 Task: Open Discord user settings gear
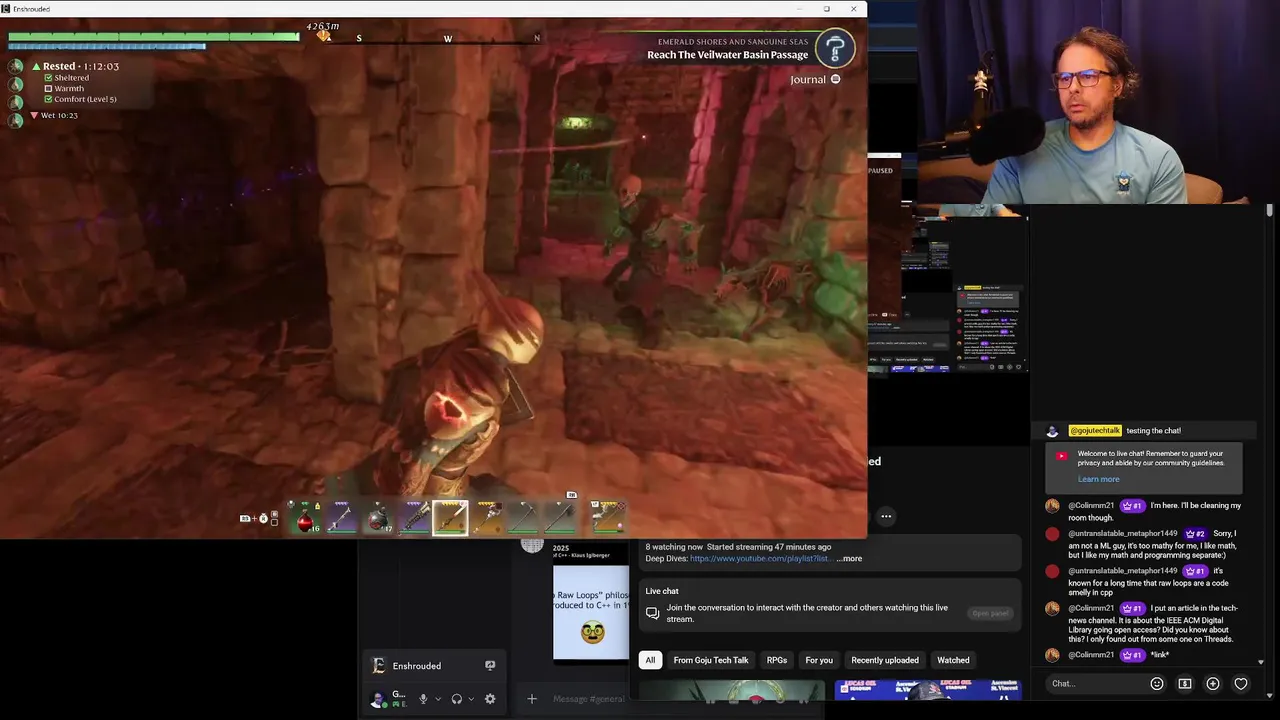click(x=490, y=699)
